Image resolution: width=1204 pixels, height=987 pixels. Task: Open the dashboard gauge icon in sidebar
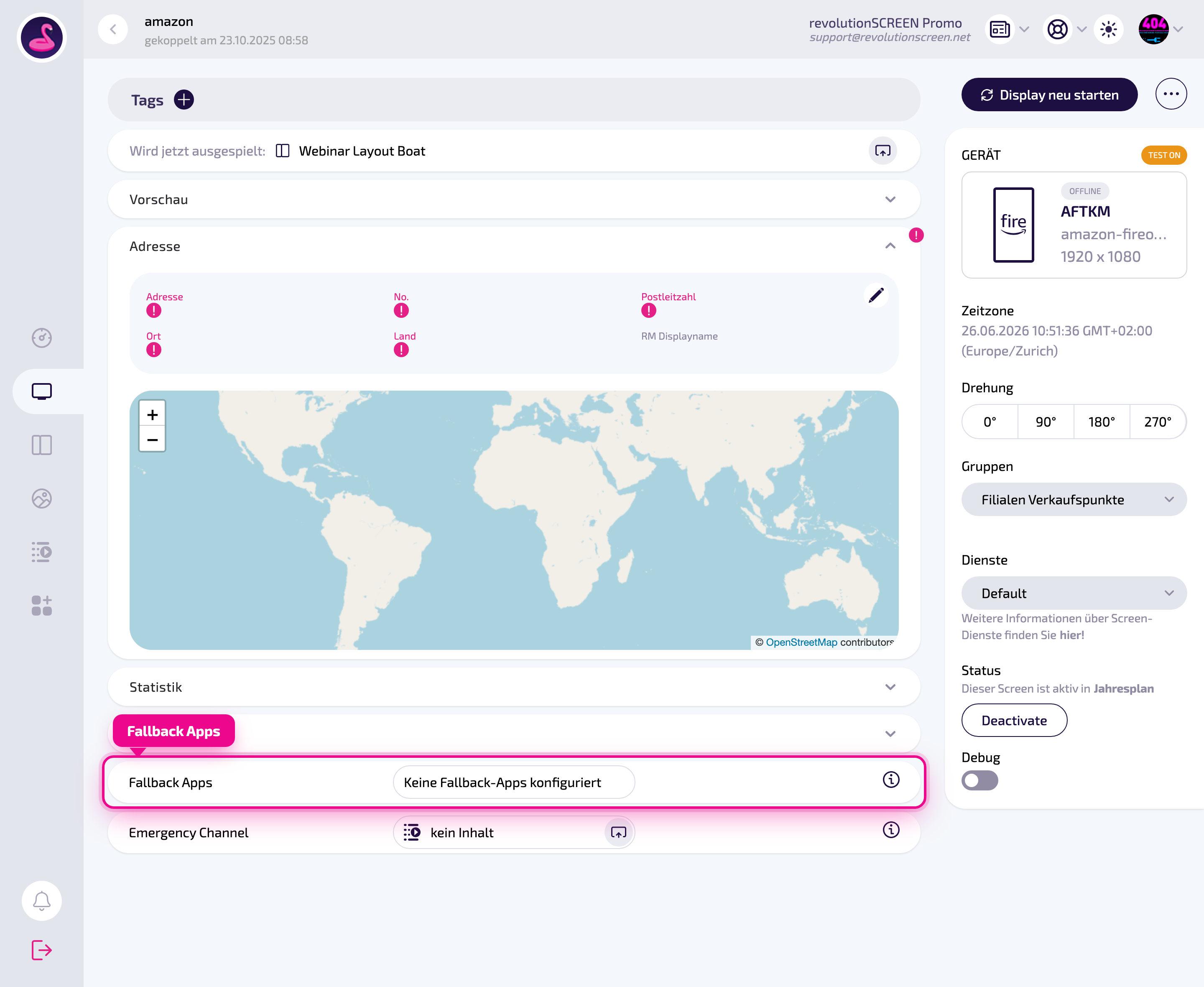[41, 338]
